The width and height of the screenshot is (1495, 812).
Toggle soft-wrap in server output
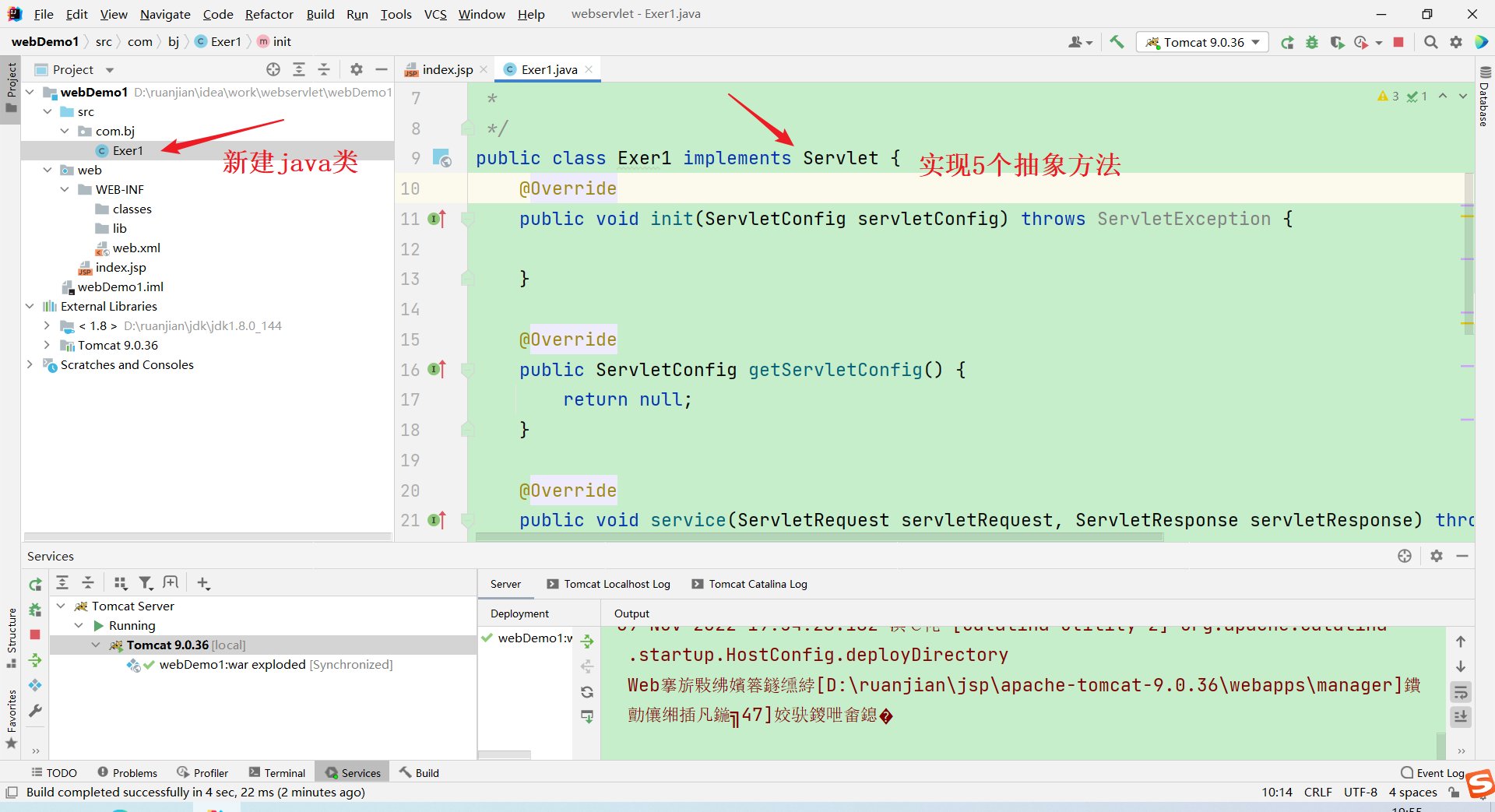[1461, 691]
